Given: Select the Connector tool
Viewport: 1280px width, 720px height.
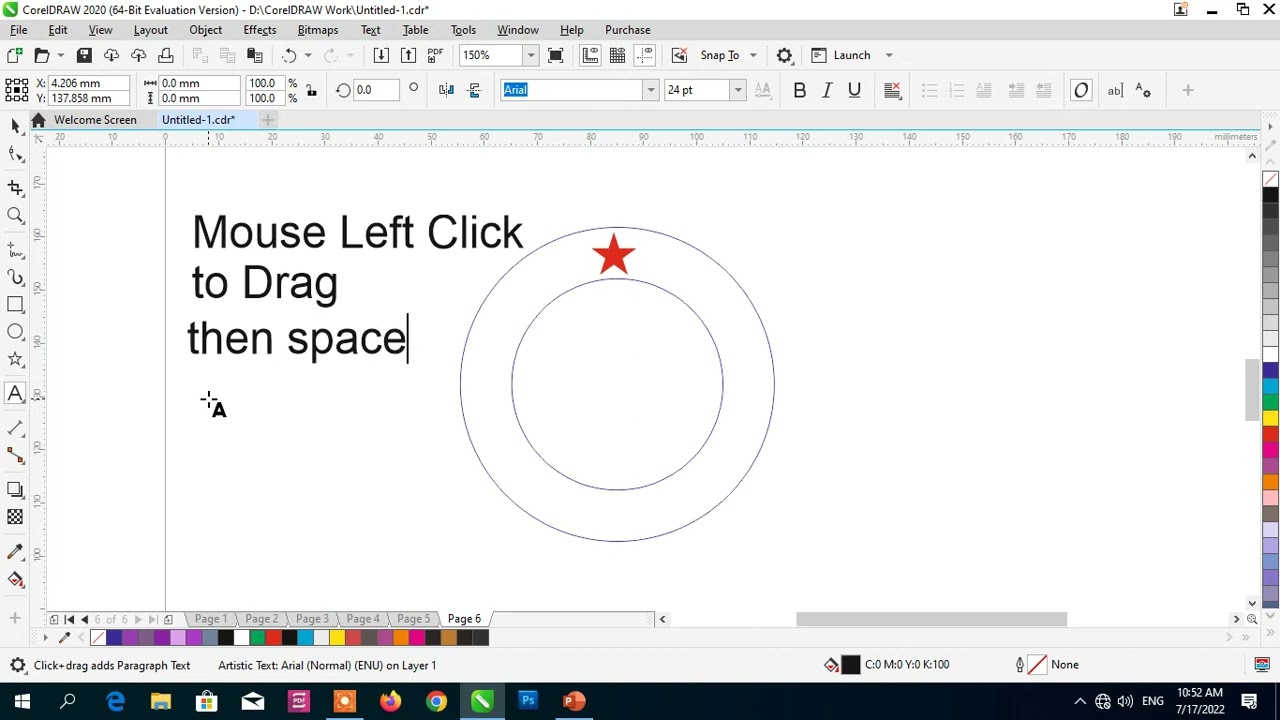Looking at the screenshot, I should 15,456.
